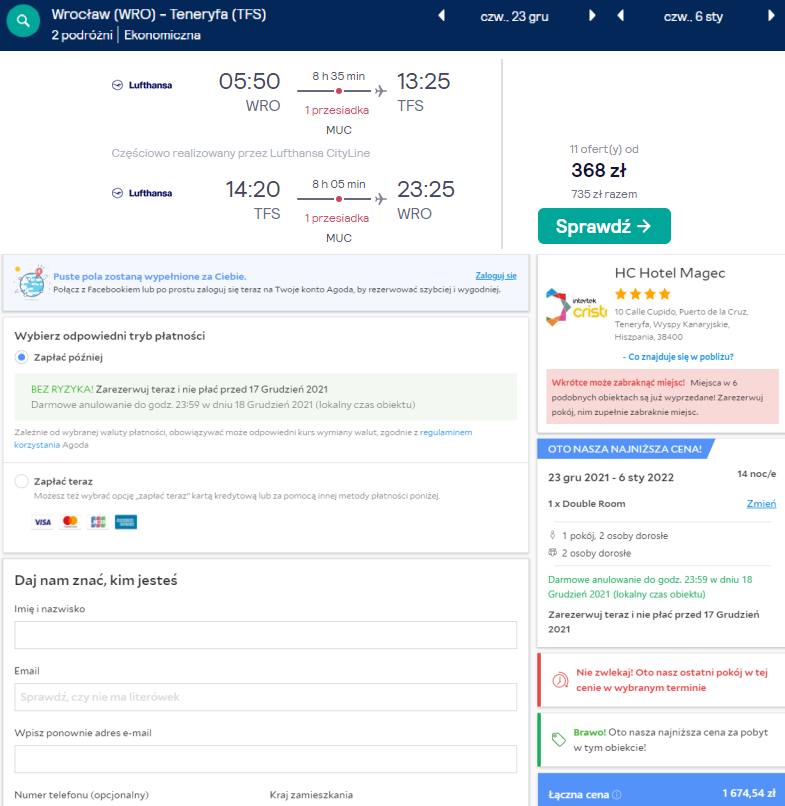The height and width of the screenshot is (806, 785).
Task: Click the green search magnifier icon
Action: click(x=22, y=22)
